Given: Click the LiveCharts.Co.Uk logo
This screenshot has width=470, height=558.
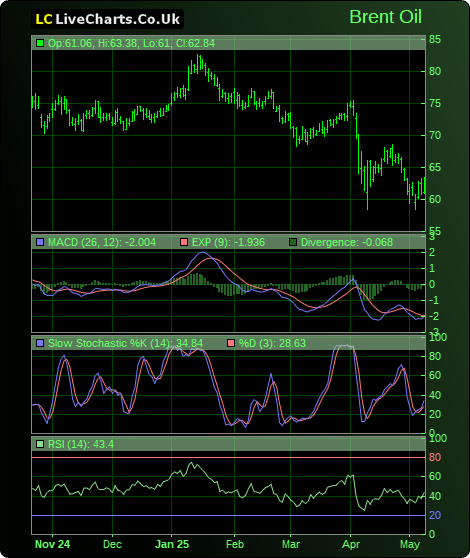Looking at the screenshot, I should (x=107, y=19).
